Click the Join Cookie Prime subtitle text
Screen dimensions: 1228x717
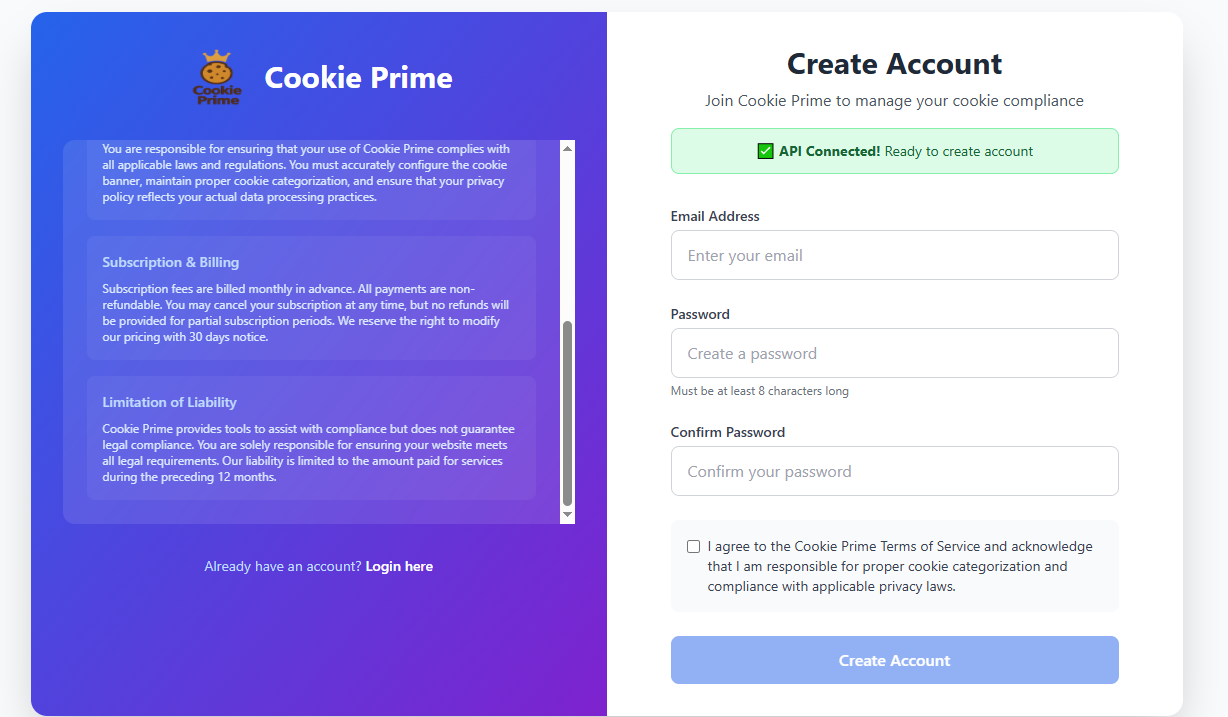pos(894,101)
